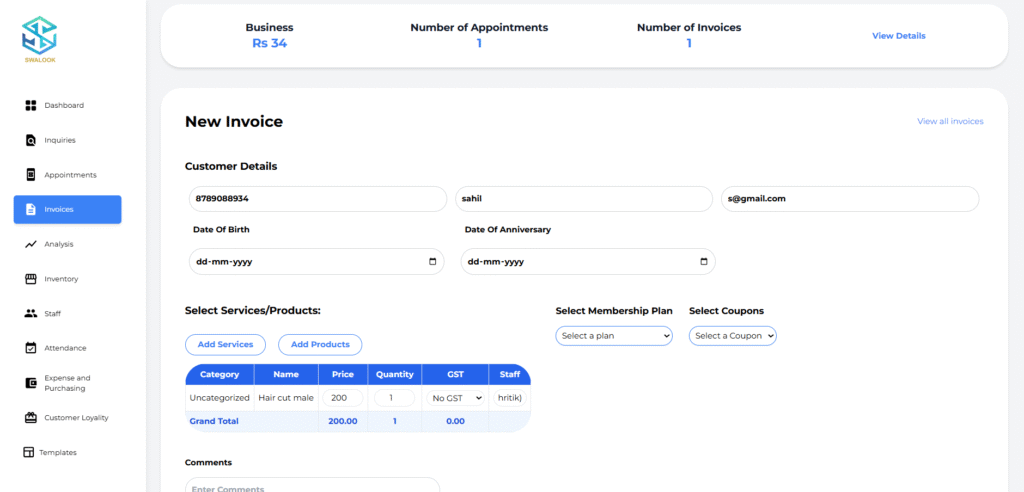Screen dimensions: 1024x492
Task: Click the Inventory store icon
Action: click(31, 279)
